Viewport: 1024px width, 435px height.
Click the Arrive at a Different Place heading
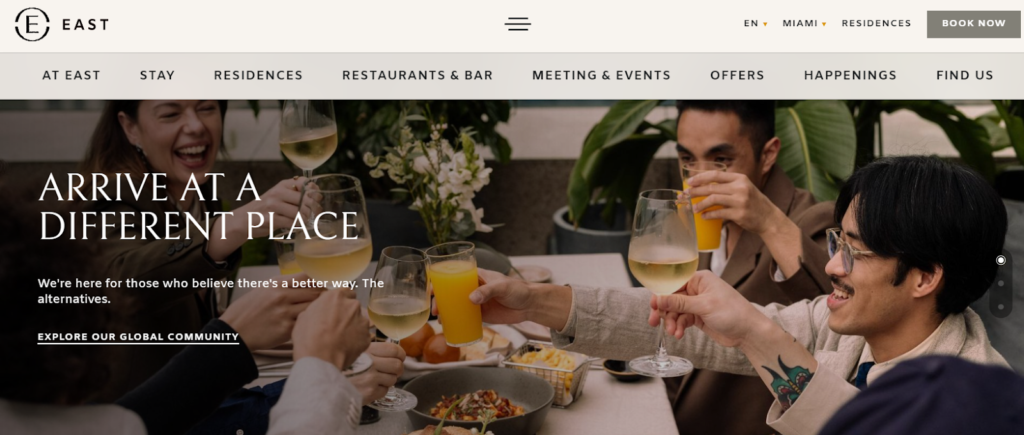[x=199, y=206]
